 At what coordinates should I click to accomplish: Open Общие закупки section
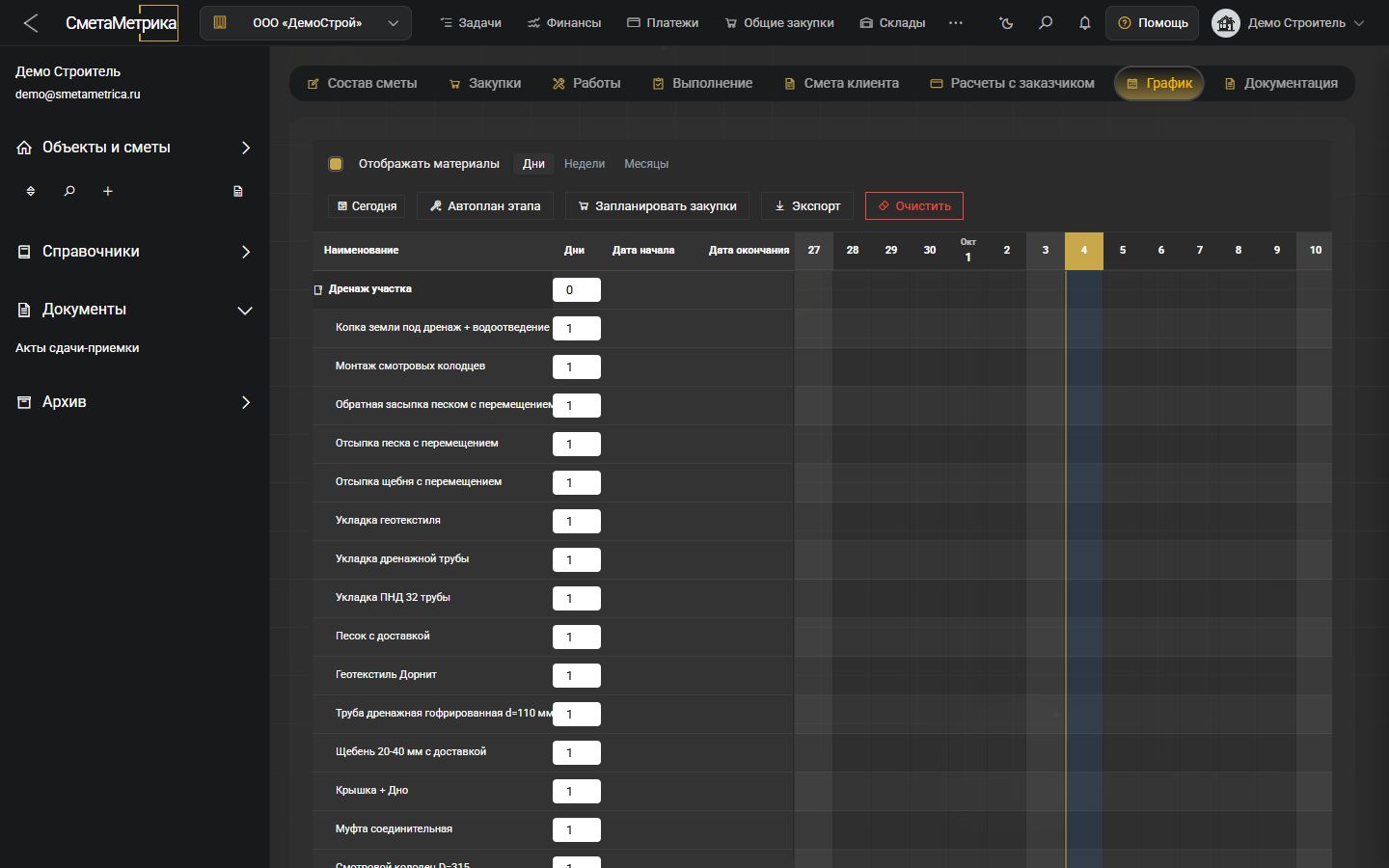[779, 23]
